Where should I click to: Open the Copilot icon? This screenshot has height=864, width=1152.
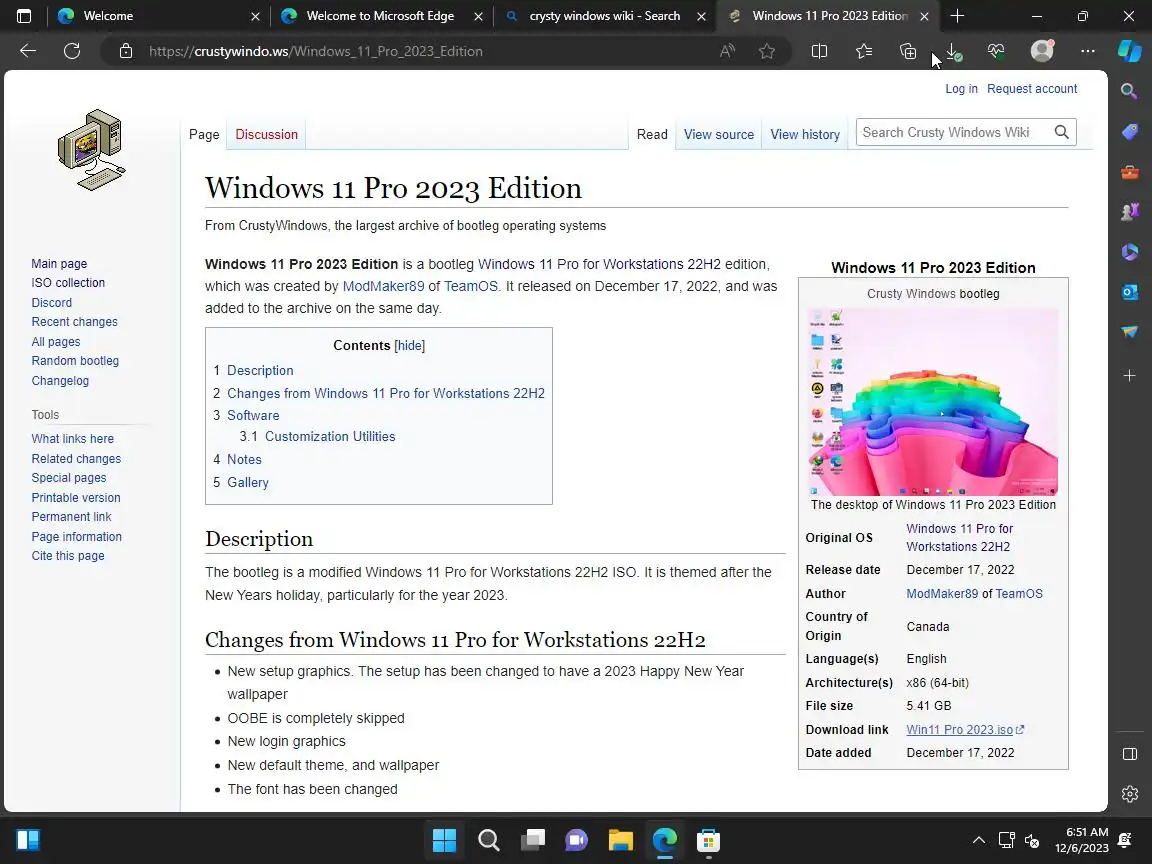tap(1130, 51)
